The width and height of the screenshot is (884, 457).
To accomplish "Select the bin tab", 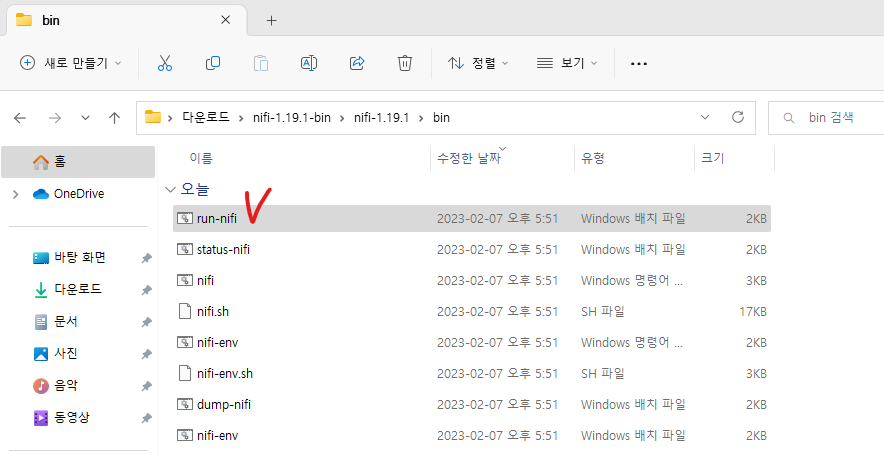I will (x=127, y=20).
